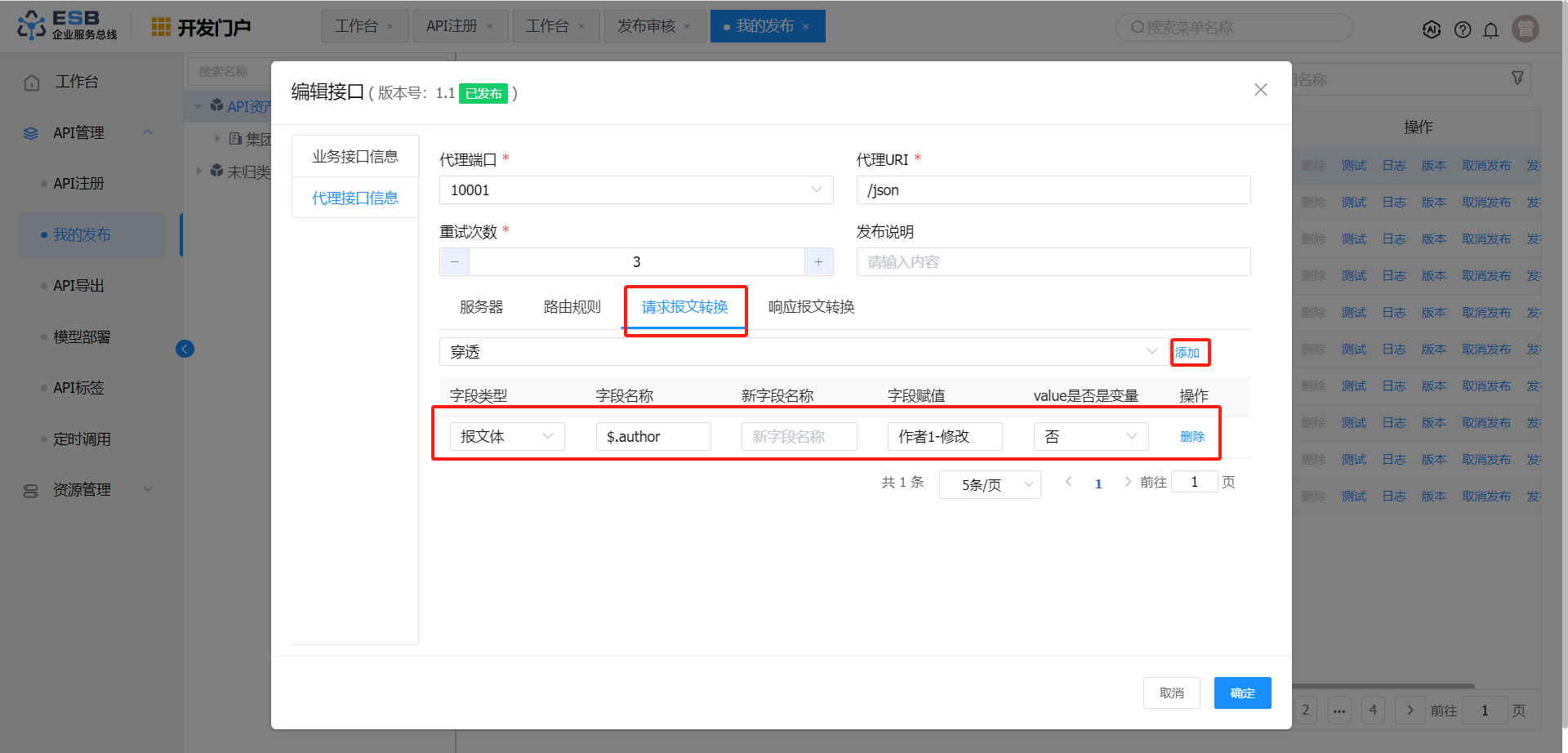This screenshot has height=753, width=1568.
Task: Decrease retry count with minus button
Action: click(455, 262)
